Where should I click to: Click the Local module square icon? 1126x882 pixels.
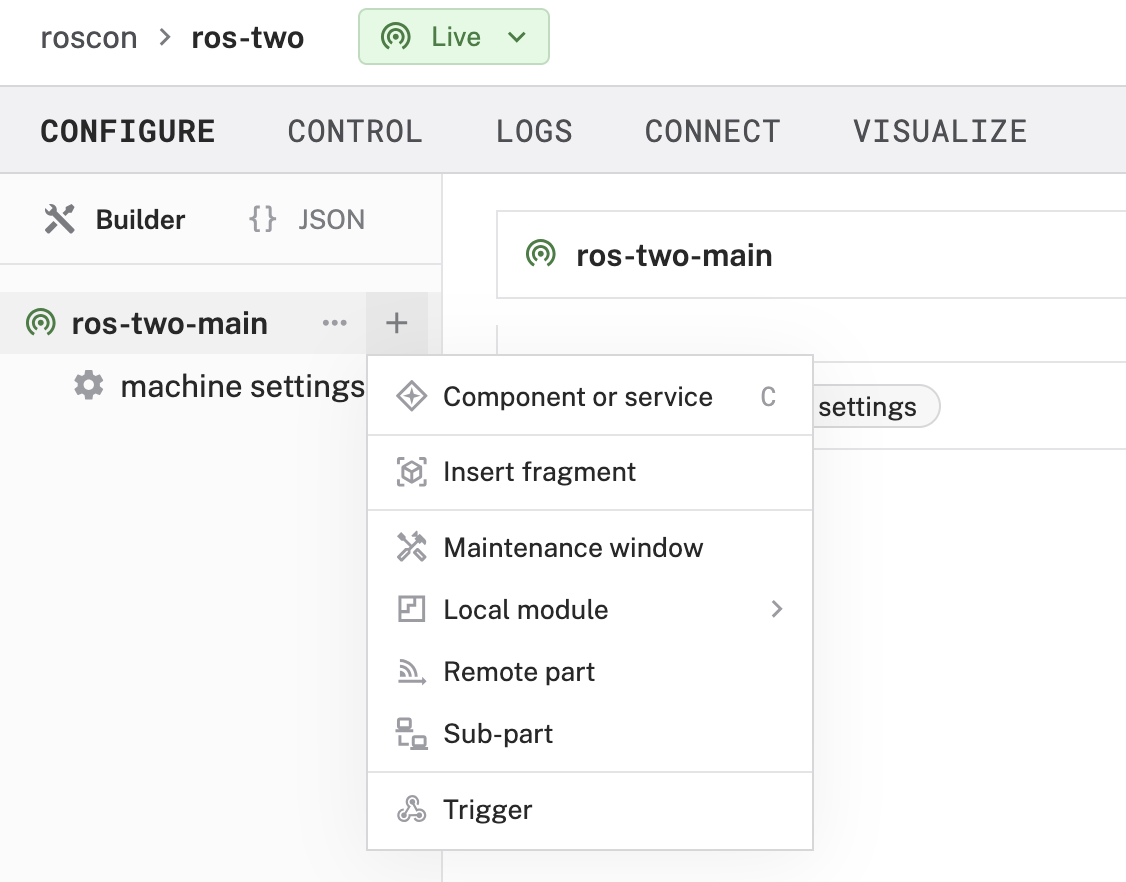pyautogui.click(x=411, y=609)
